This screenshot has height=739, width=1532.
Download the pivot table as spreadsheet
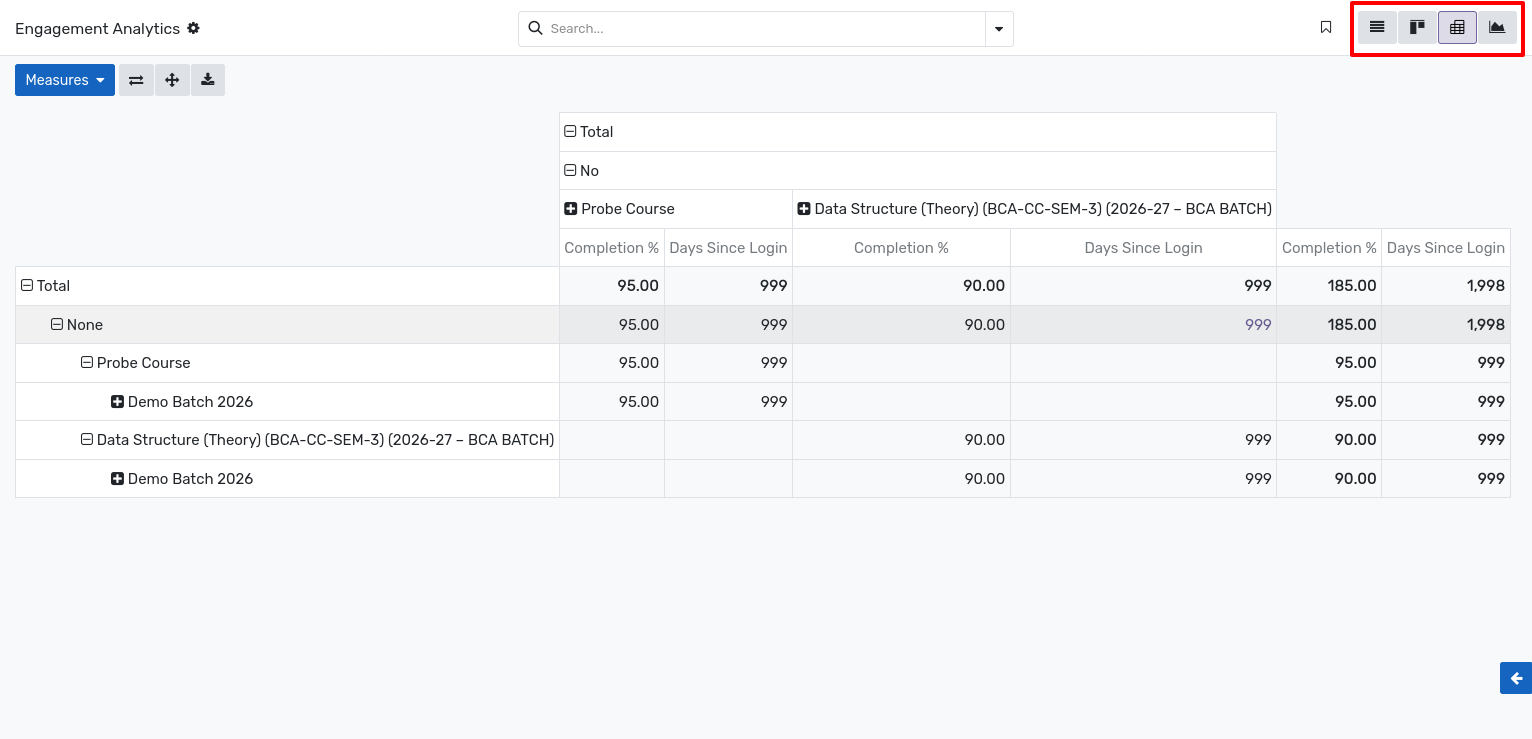pos(208,80)
